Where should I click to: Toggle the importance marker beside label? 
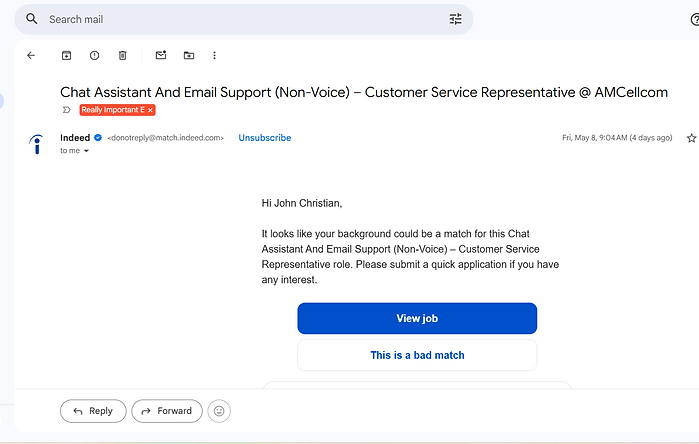point(67,110)
